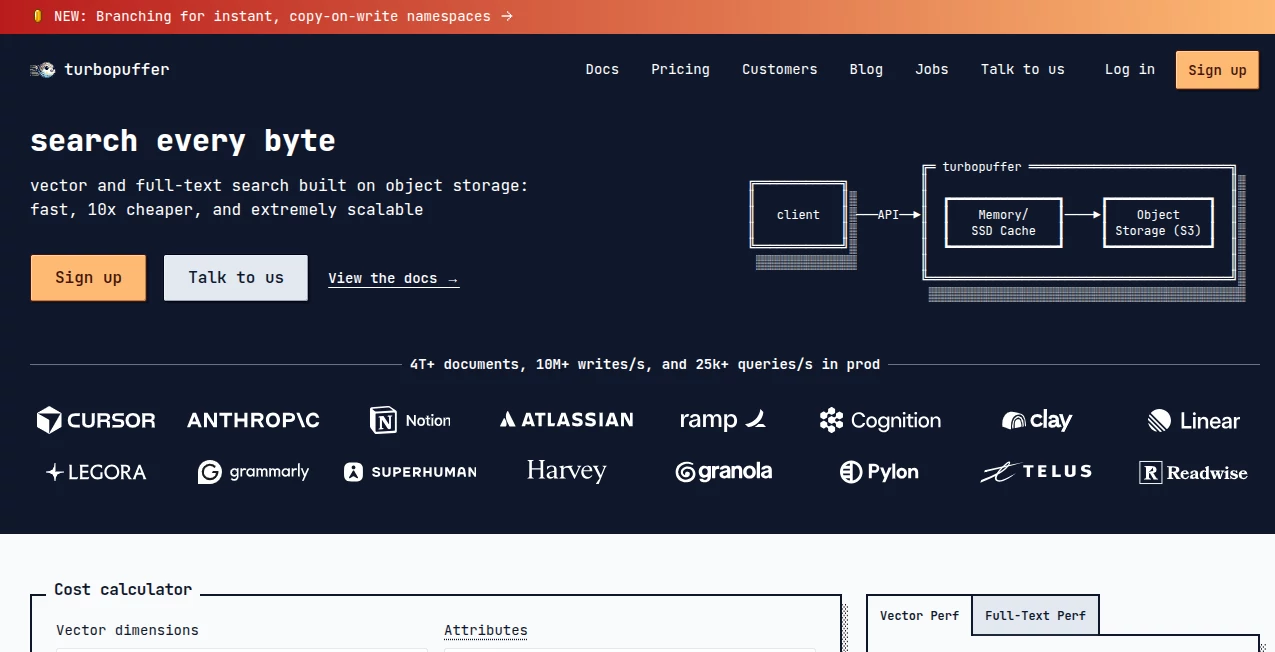Viewport: 1275px width, 652px height.
Task: Click the client box in diagram
Action: 798,215
